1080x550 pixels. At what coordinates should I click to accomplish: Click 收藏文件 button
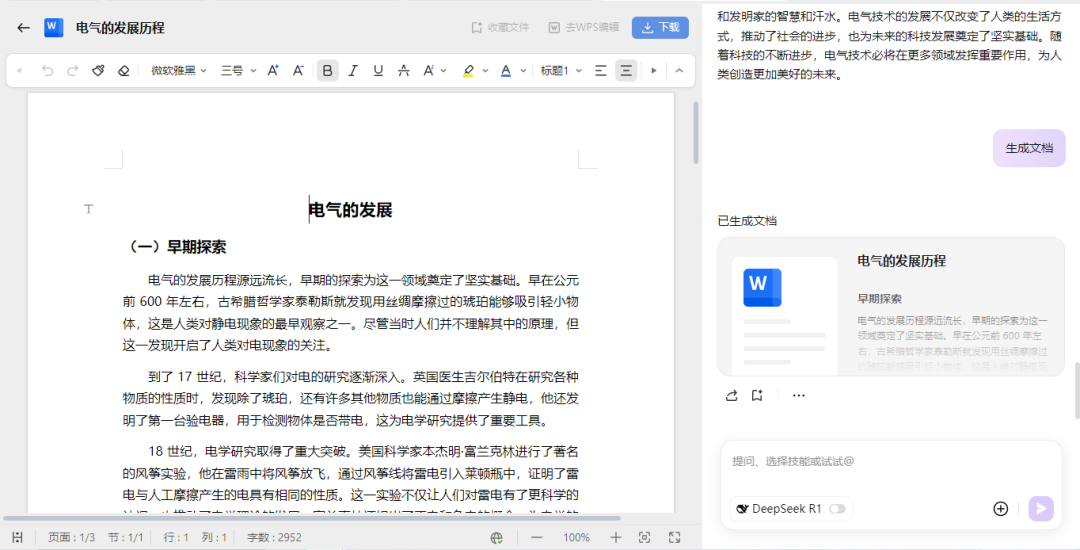(x=500, y=28)
